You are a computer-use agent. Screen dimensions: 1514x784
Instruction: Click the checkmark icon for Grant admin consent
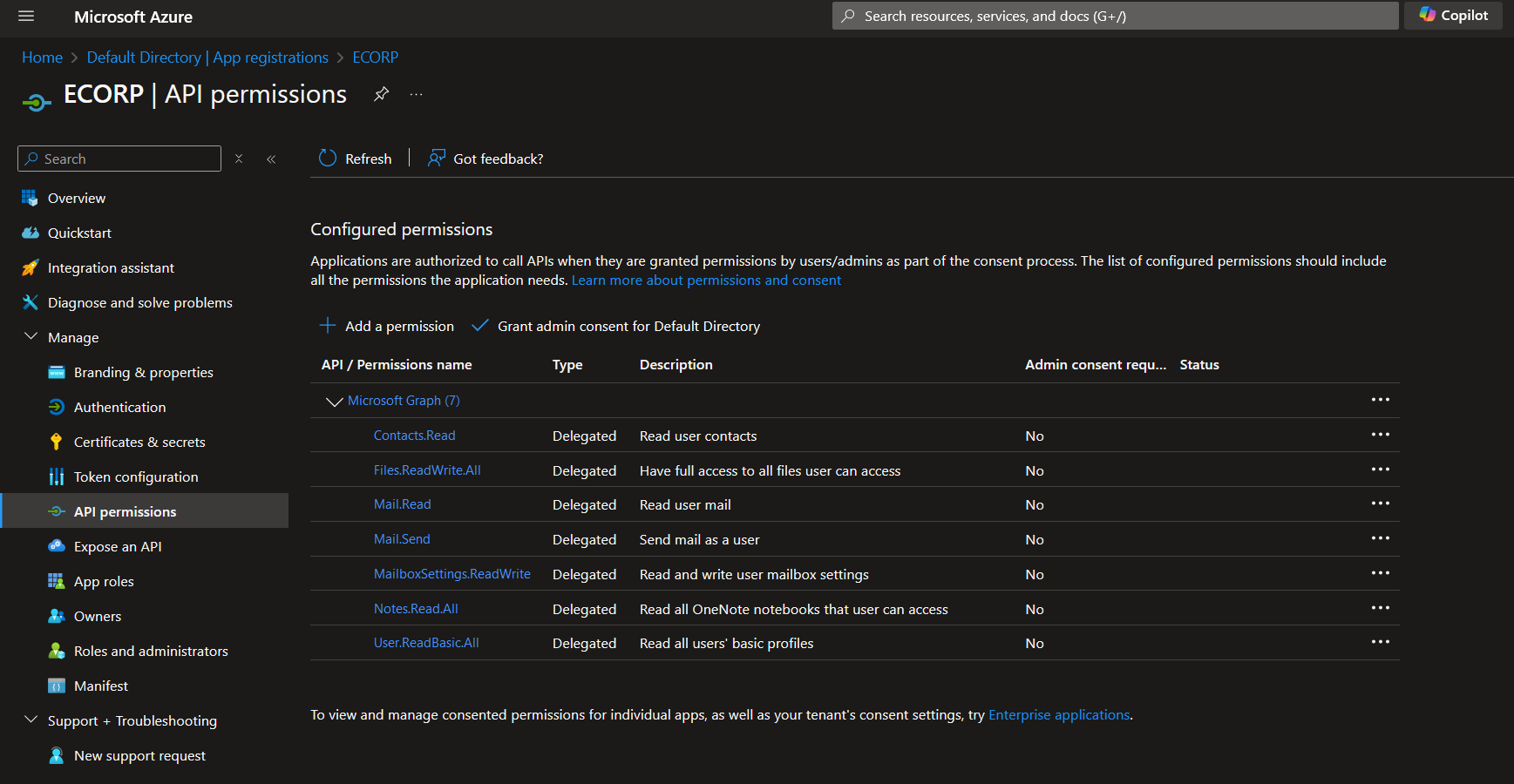479,326
